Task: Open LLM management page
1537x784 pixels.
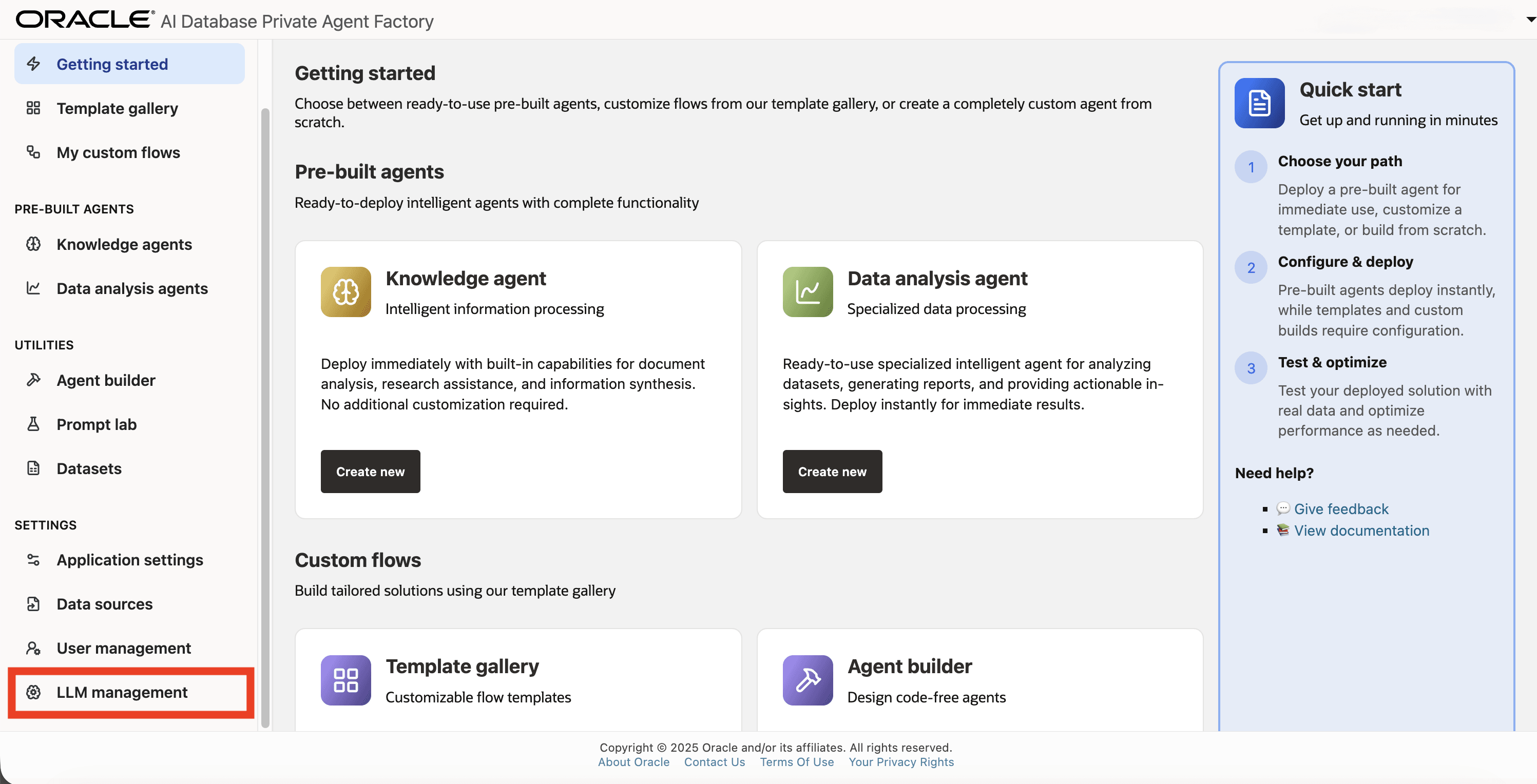Action: click(129, 692)
